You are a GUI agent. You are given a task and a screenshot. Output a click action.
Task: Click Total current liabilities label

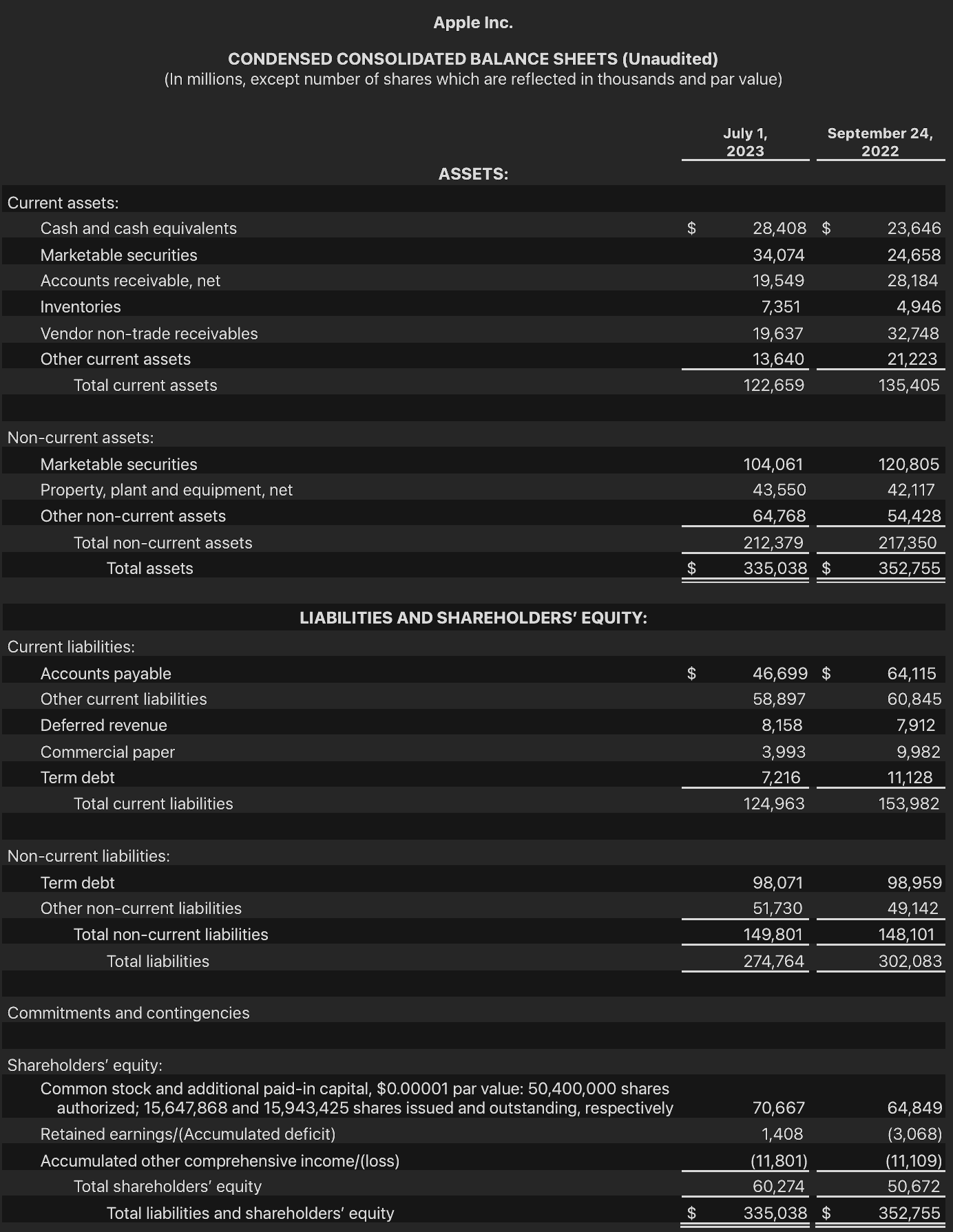154,804
